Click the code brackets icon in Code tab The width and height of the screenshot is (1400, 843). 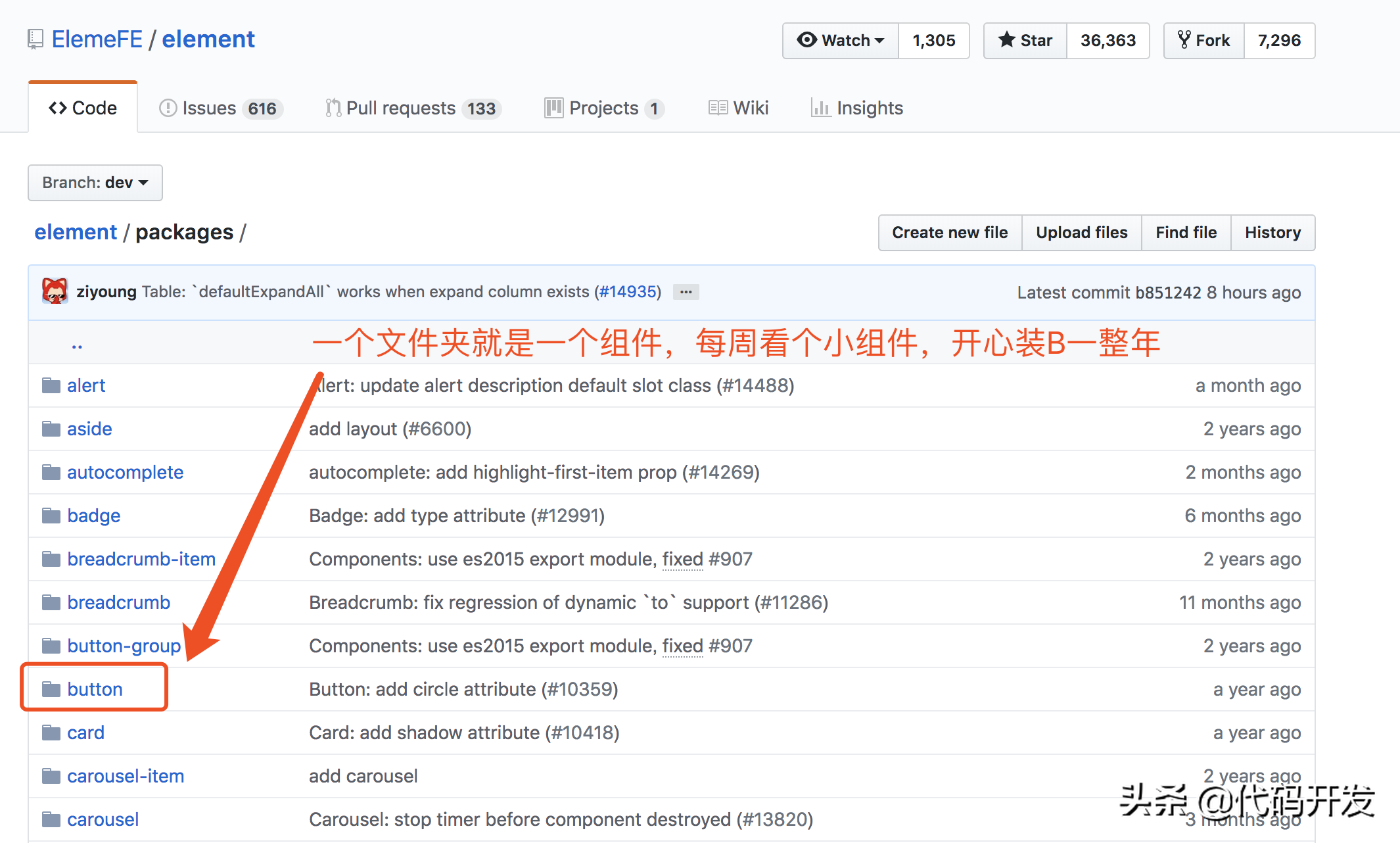58,108
